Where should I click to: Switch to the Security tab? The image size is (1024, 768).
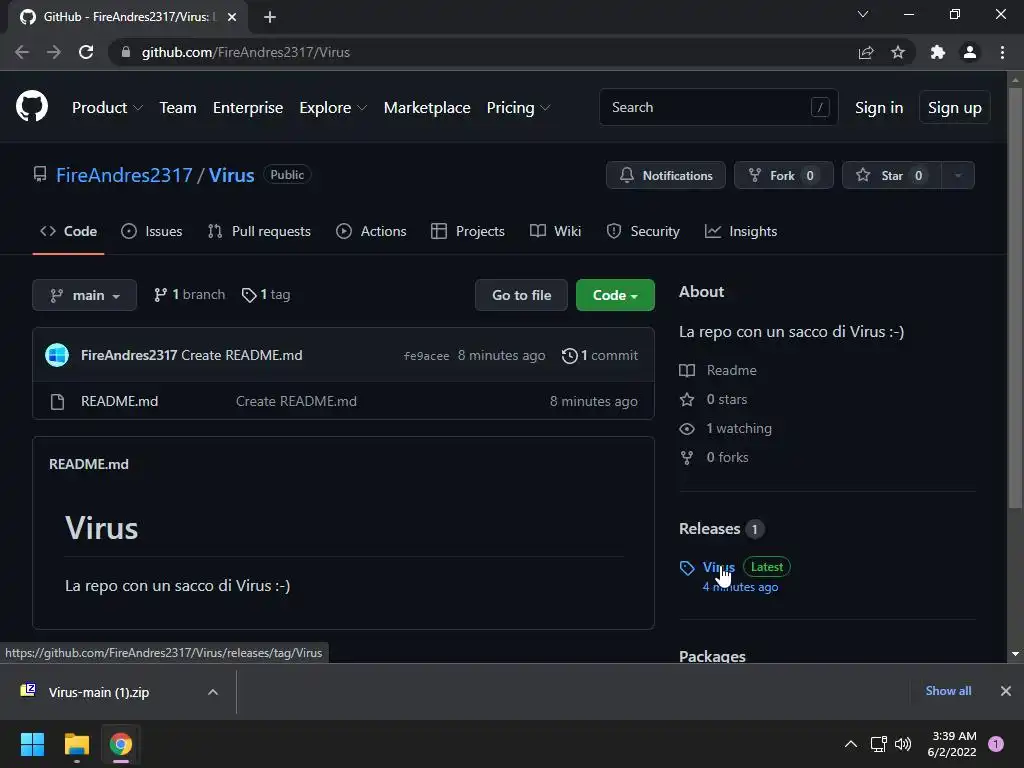(x=643, y=231)
